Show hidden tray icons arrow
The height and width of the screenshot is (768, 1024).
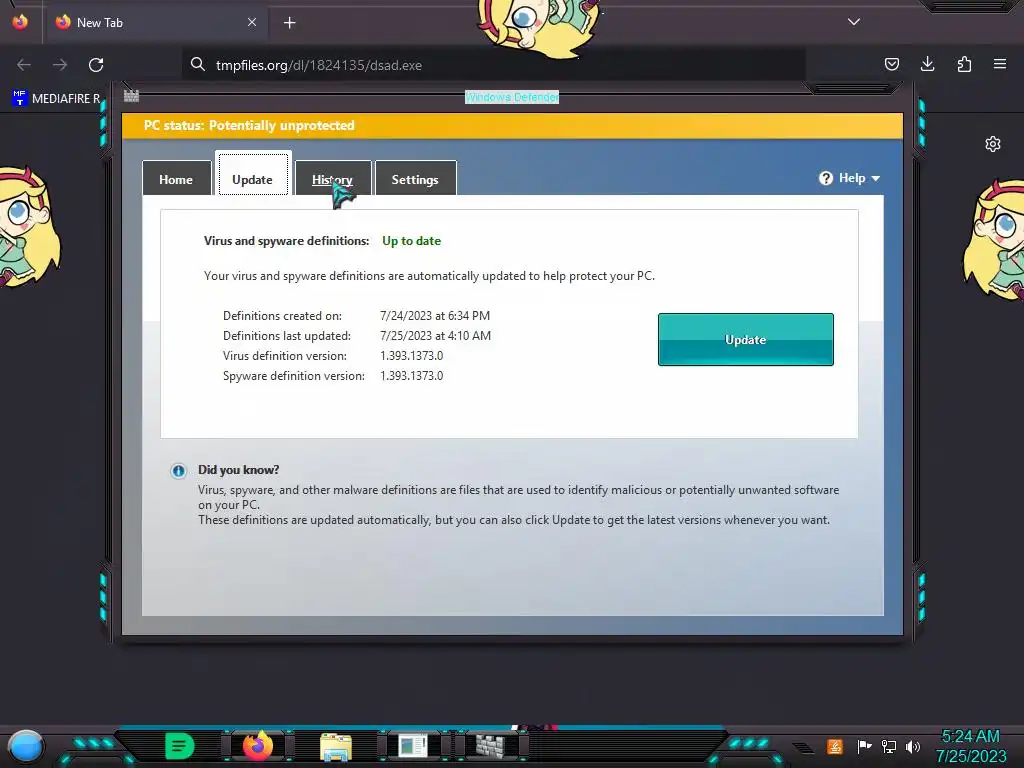[x=804, y=747]
